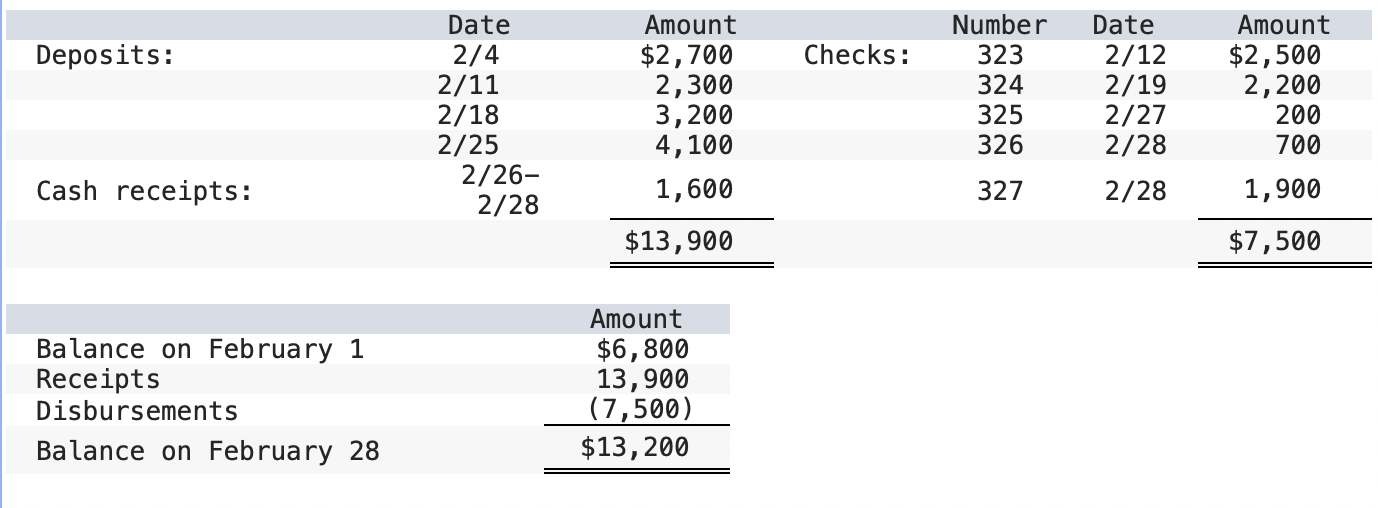The width and height of the screenshot is (1378, 508).
Task: Select the $2,700 deposit amount
Action: tap(686, 55)
